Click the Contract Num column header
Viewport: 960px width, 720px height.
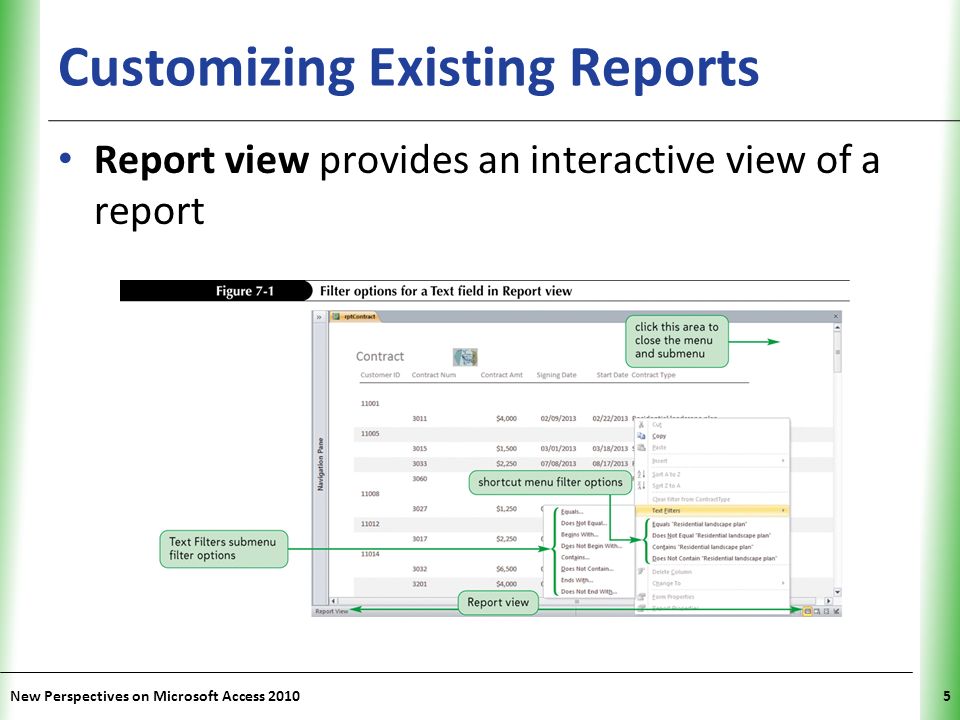pos(433,375)
